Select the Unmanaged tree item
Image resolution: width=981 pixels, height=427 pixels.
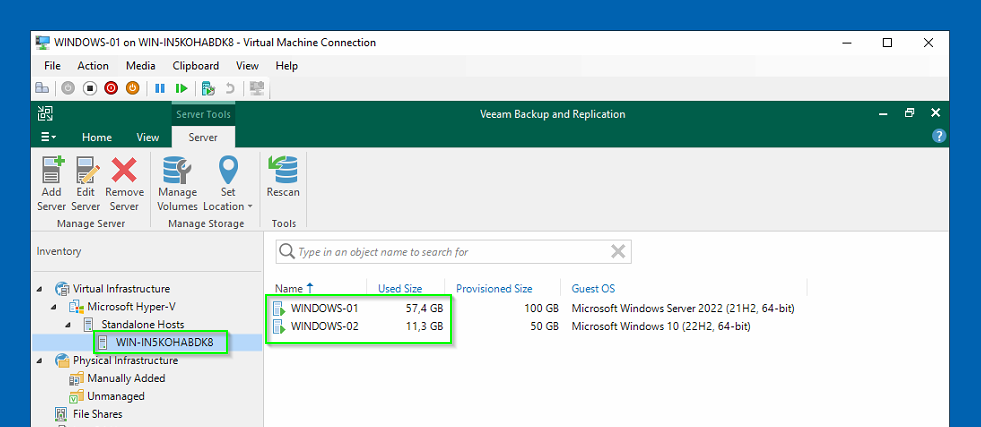(x=116, y=396)
